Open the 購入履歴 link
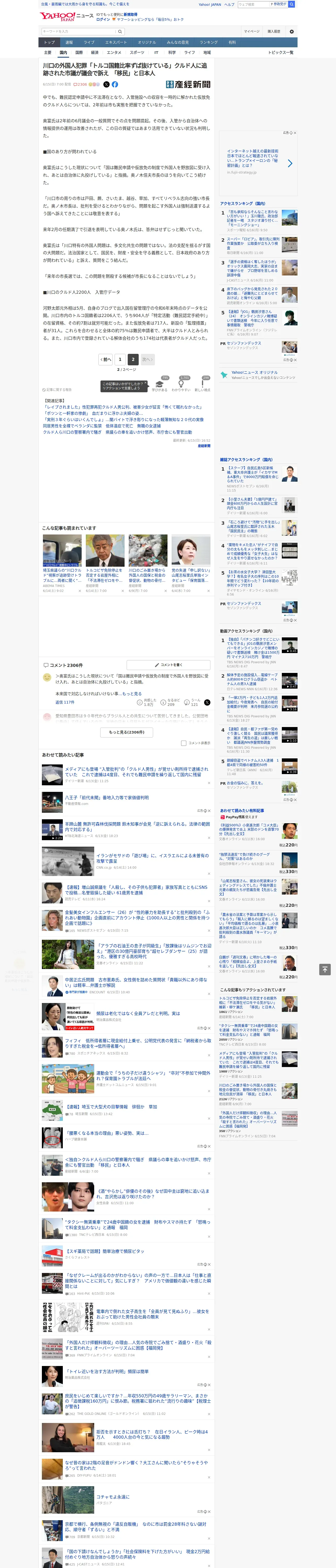336x1568 pixels. [x=274, y=32]
